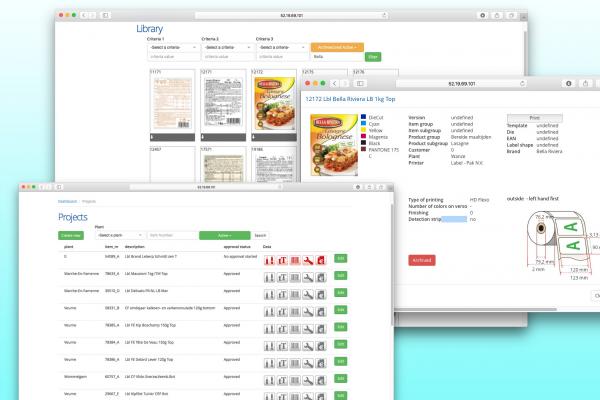Focus the Criteria 2 value input field
600x400 pixels.
pyautogui.click(x=228, y=57)
